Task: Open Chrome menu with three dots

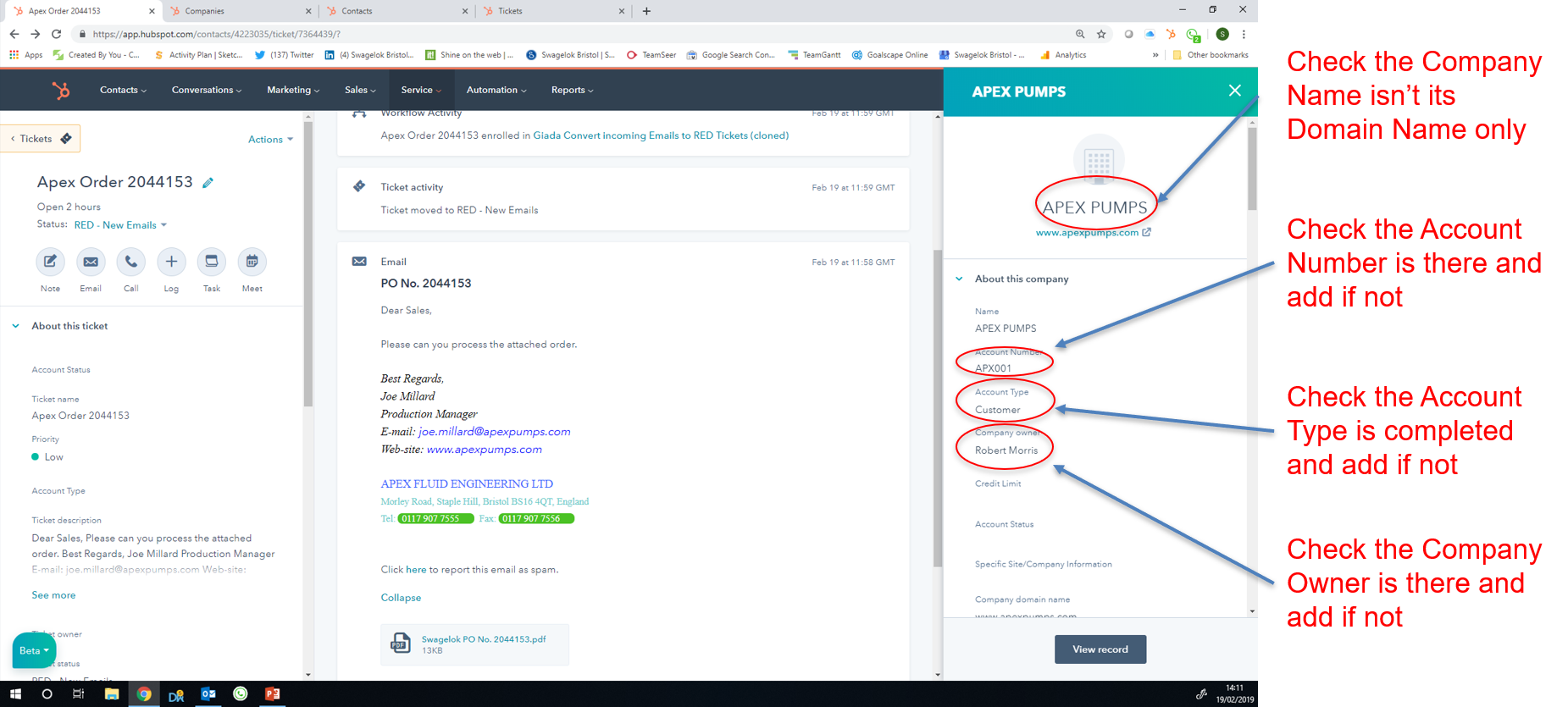Action: [1244, 34]
